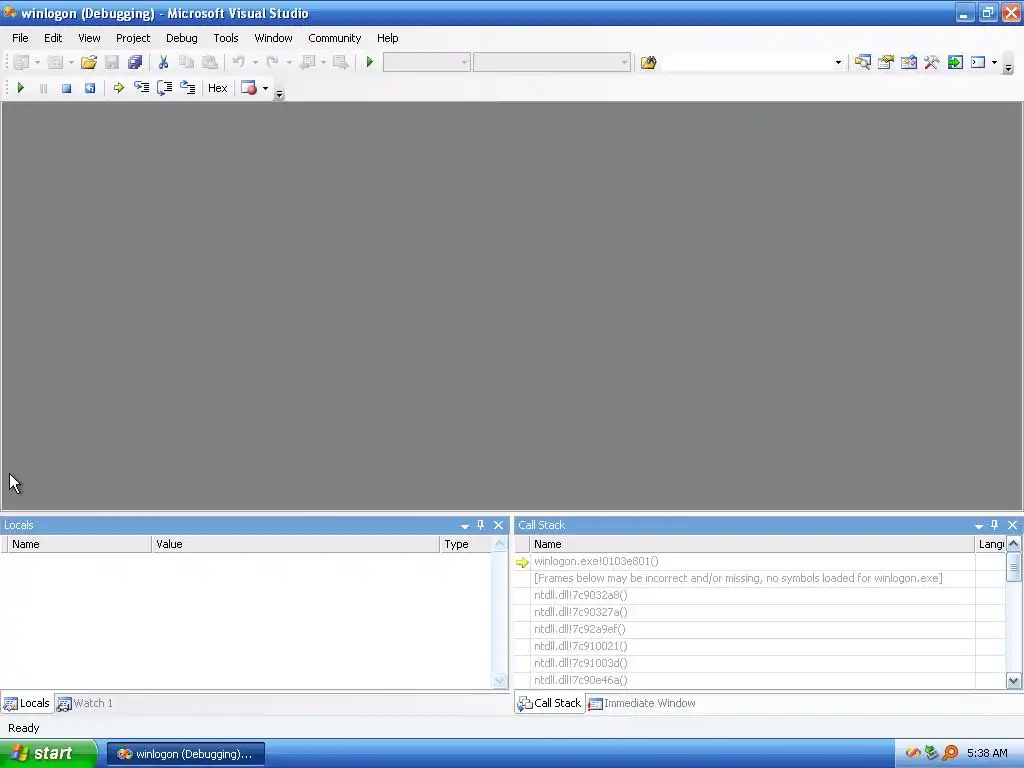Open the Window menu

point(274,38)
